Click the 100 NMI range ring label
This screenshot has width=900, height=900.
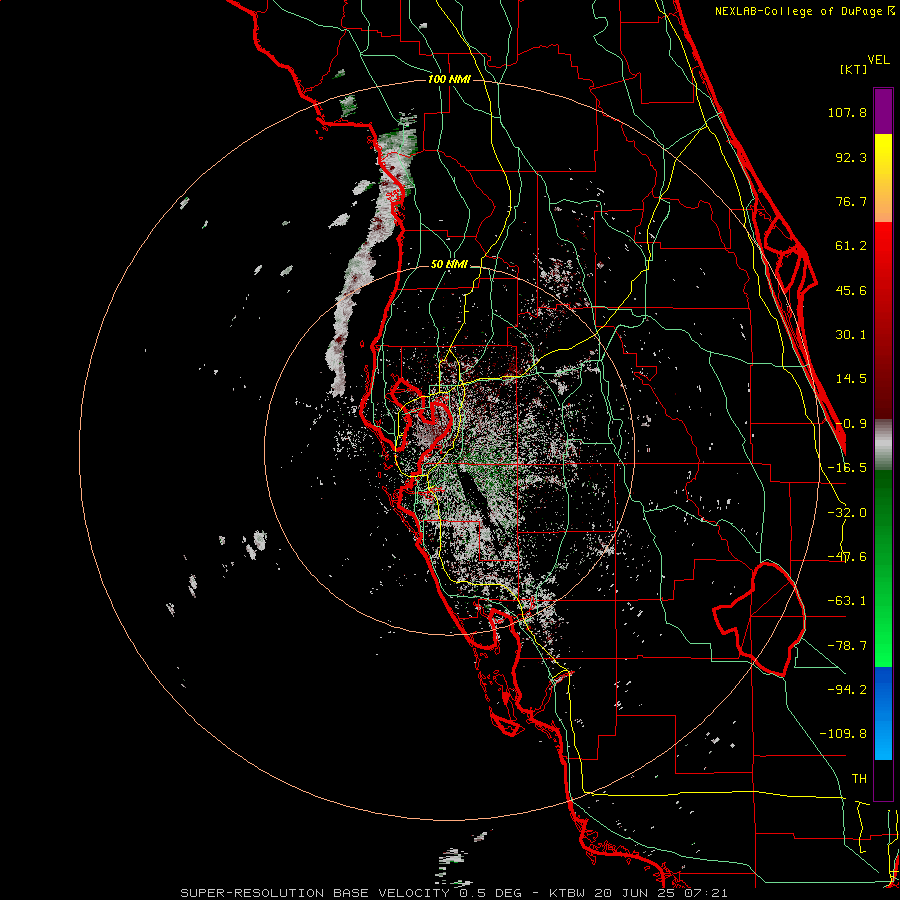(x=449, y=79)
